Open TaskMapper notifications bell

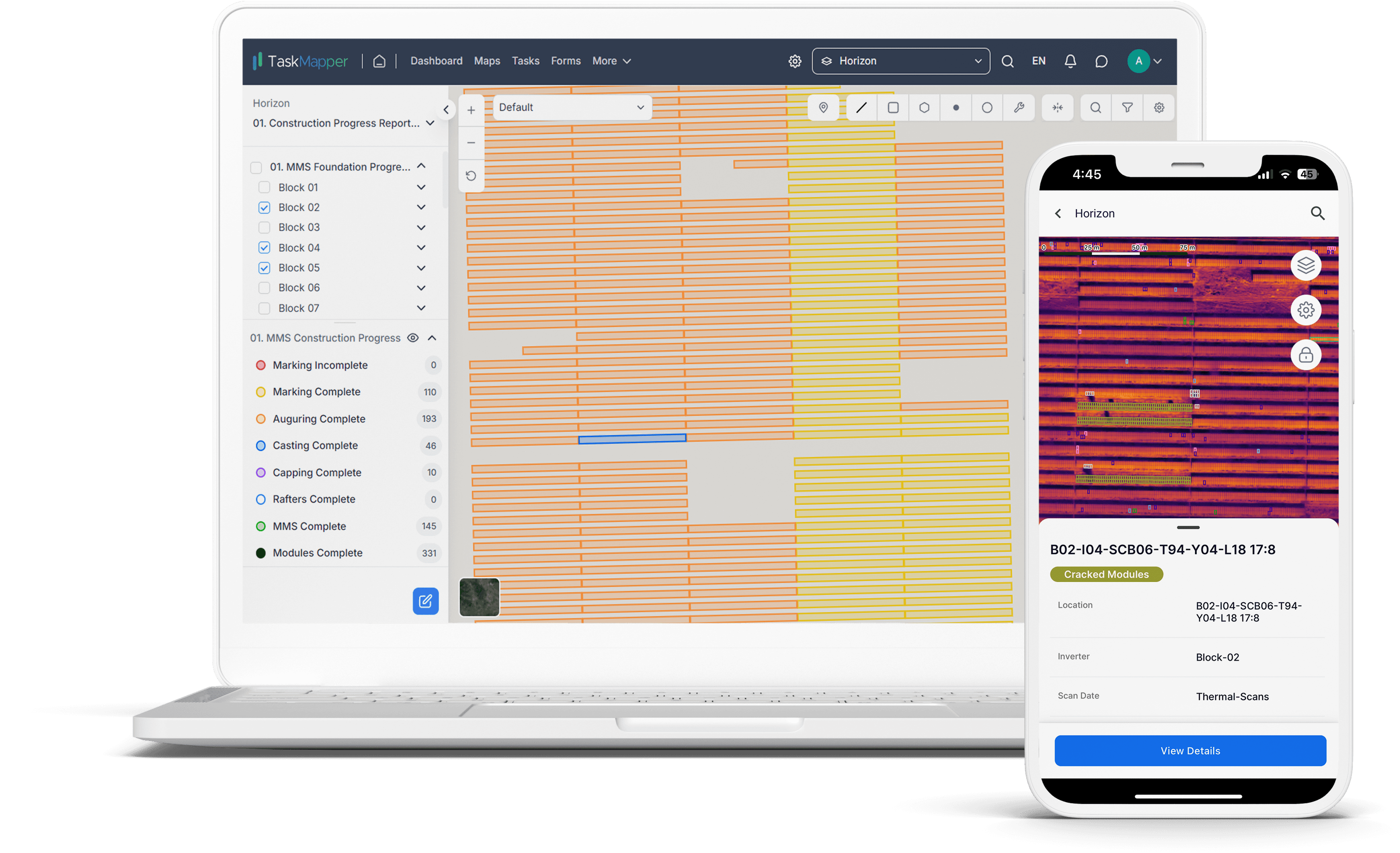pos(1070,61)
